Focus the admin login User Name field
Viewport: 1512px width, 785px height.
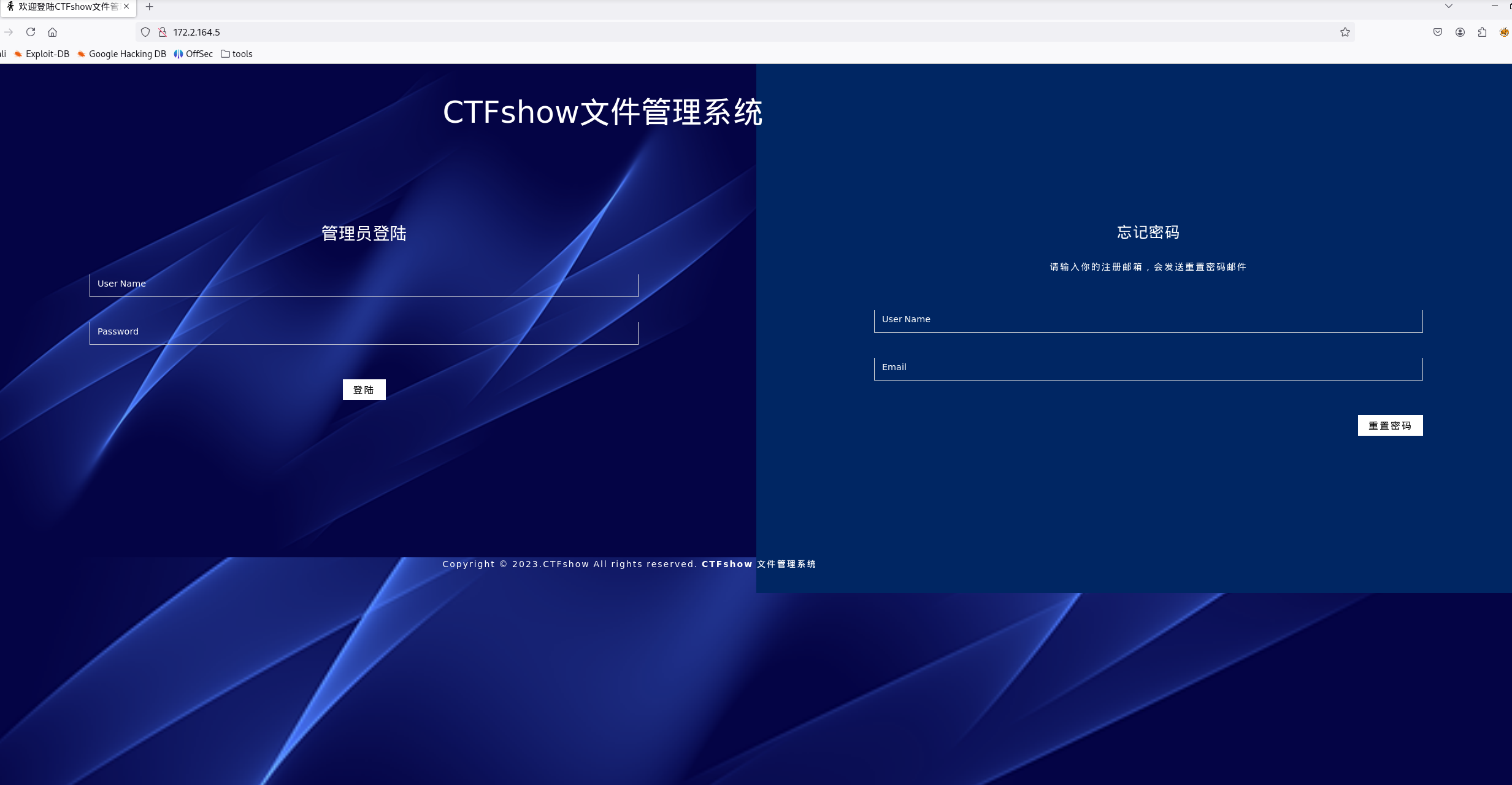click(364, 285)
